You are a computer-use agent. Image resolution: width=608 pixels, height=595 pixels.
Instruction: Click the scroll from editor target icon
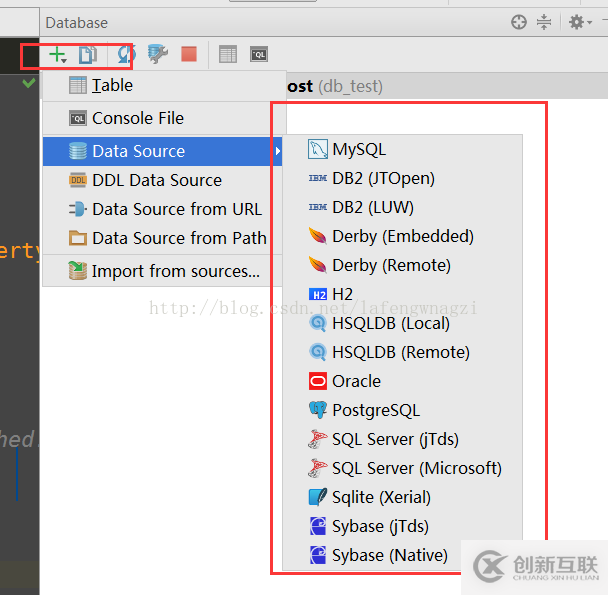point(519,22)
